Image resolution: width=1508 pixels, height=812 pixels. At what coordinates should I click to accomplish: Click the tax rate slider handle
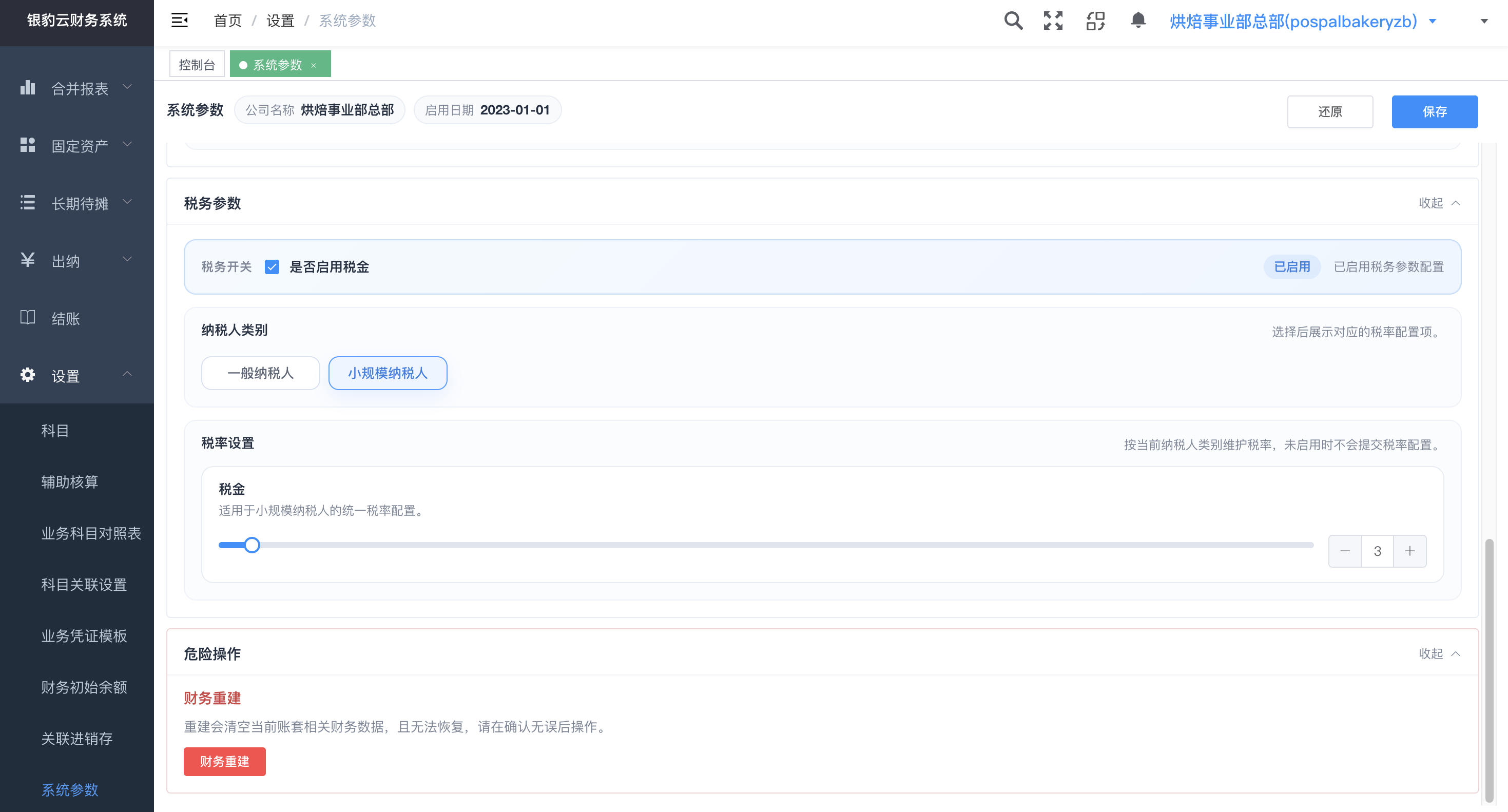tap(252, 545)
